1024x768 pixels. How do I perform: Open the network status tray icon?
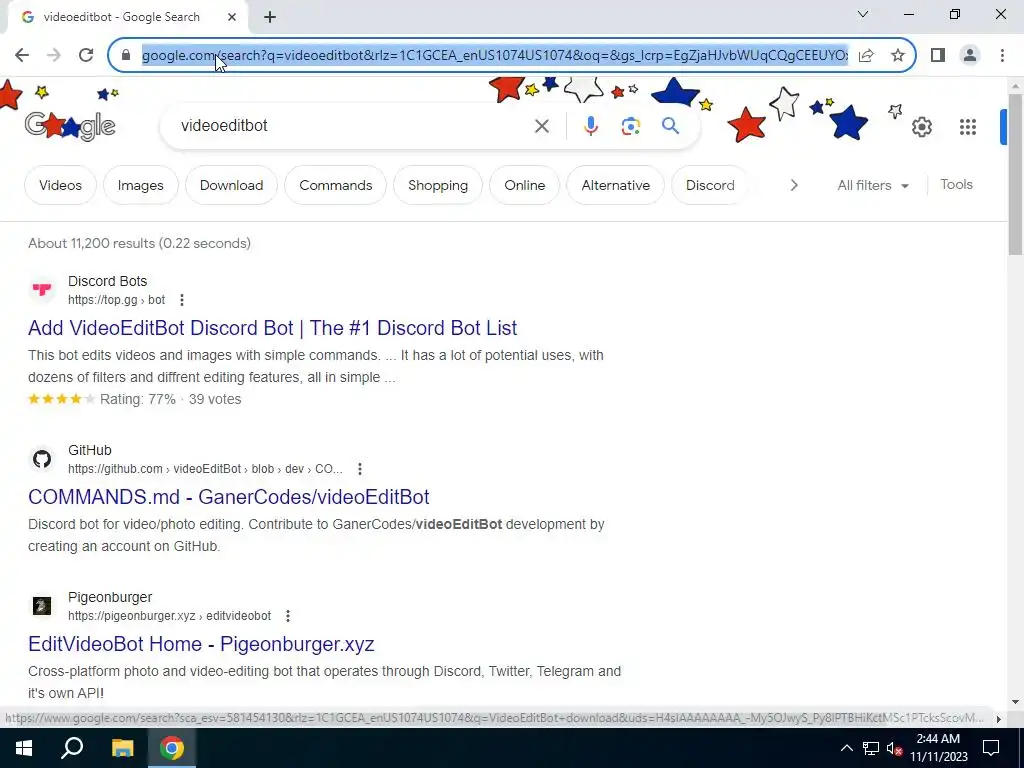(871, 748)
